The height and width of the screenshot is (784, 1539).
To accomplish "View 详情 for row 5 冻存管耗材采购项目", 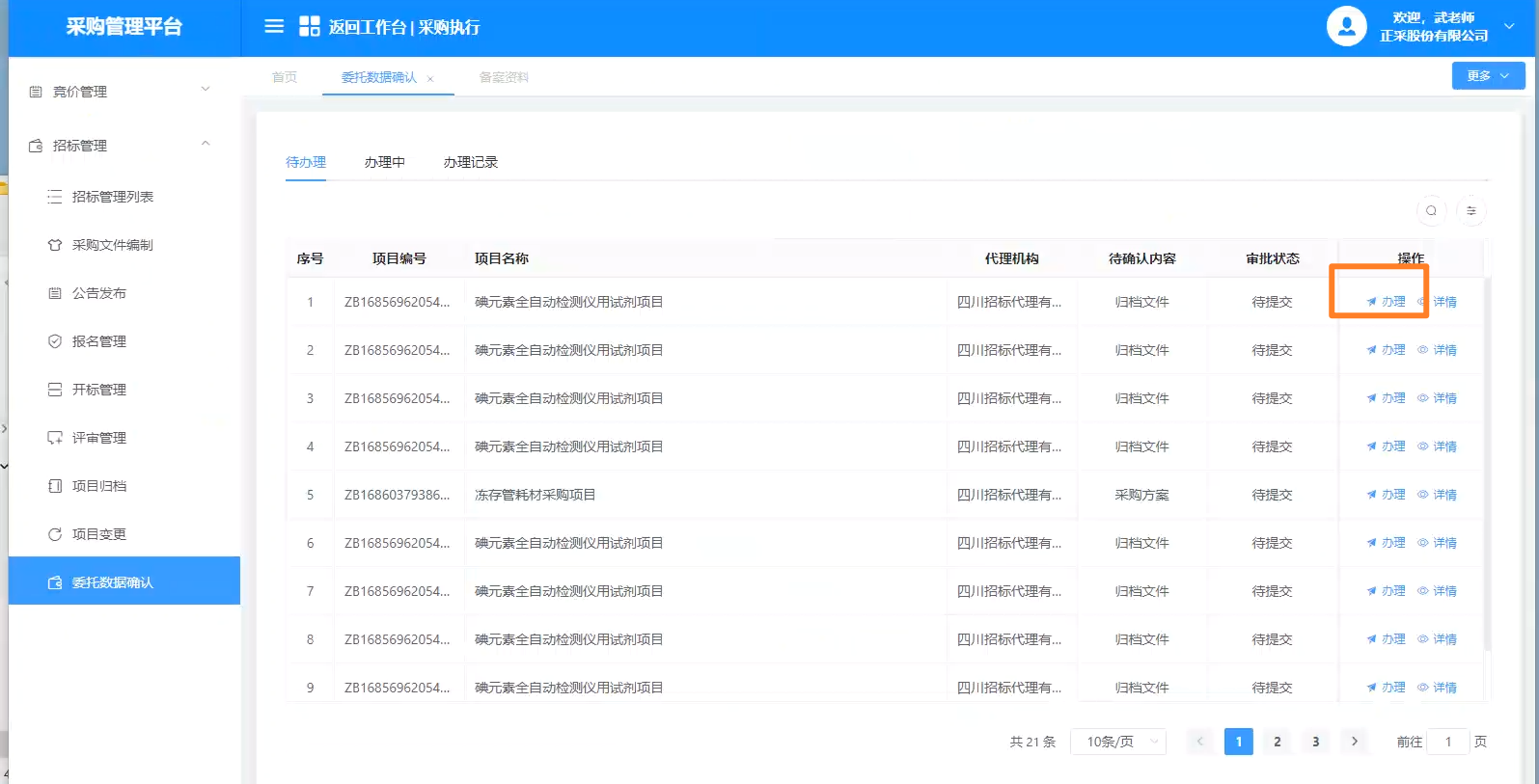I will 1438,495.
